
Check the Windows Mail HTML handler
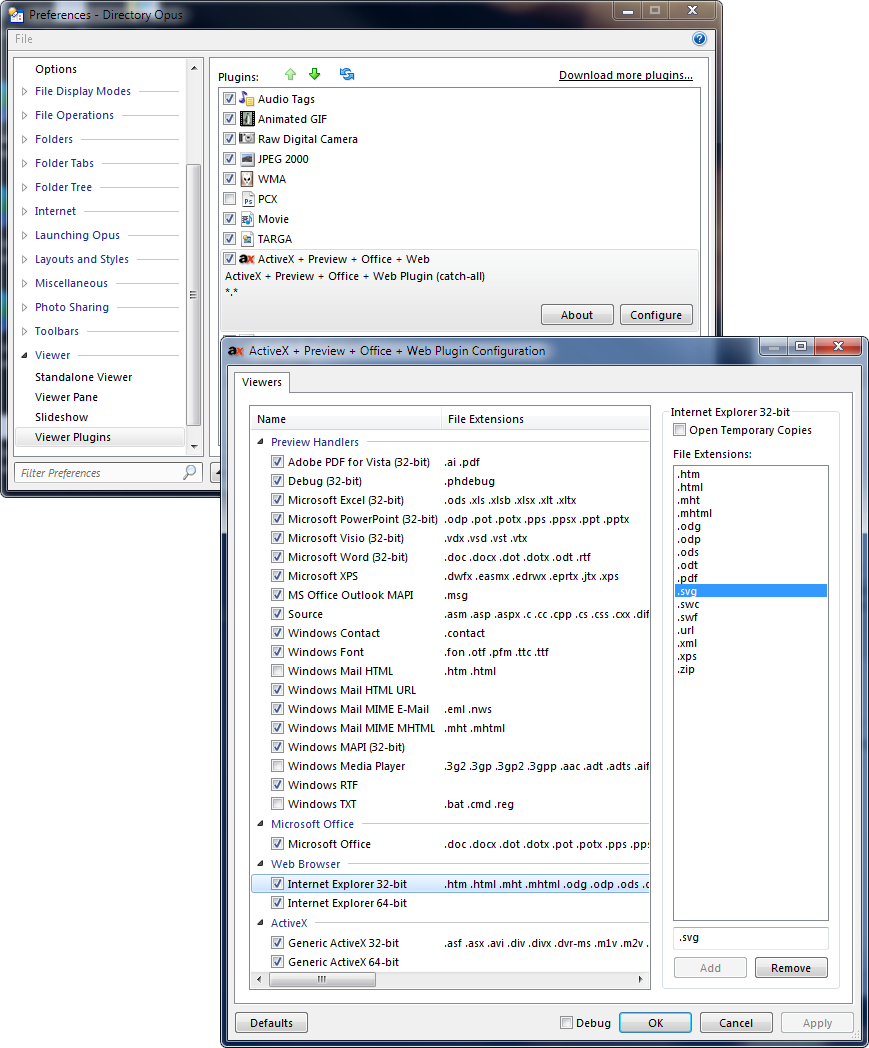pos(277,671)
